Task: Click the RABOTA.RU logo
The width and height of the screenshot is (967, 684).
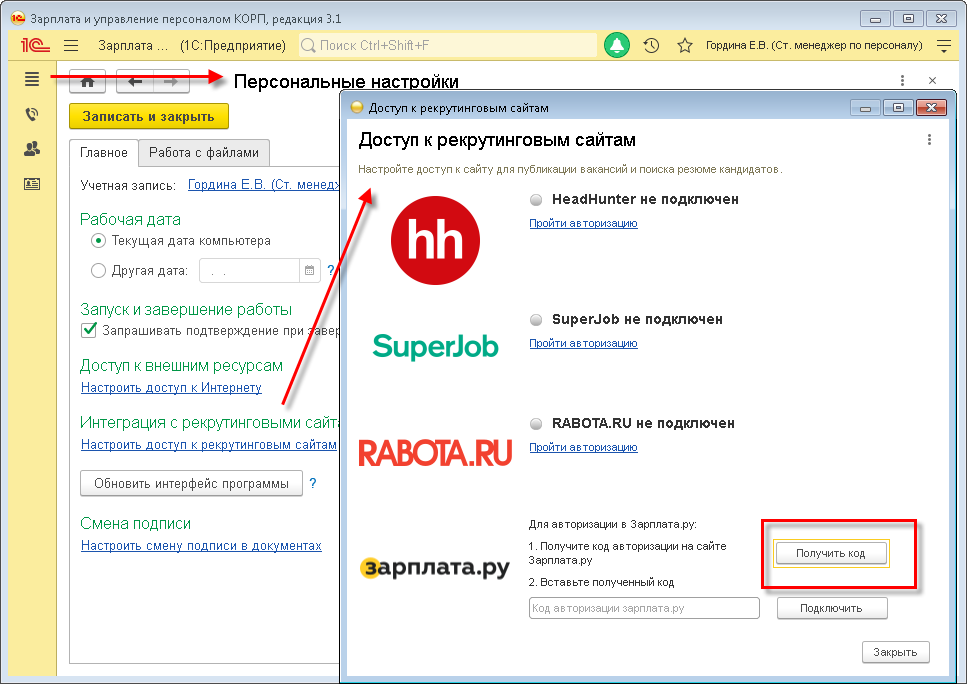Action: coord(435,453)
